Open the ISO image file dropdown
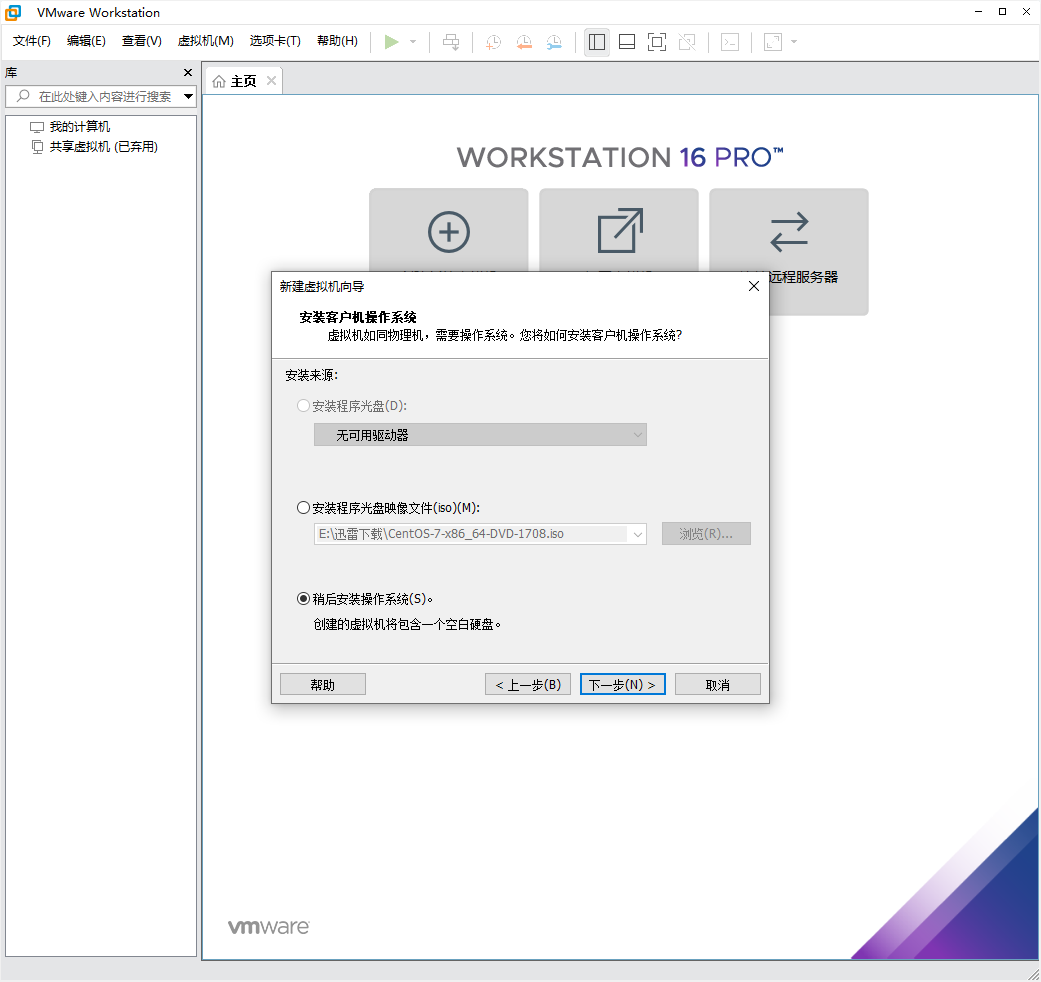This screenshot has width=1041, height=982. [638, 533]
